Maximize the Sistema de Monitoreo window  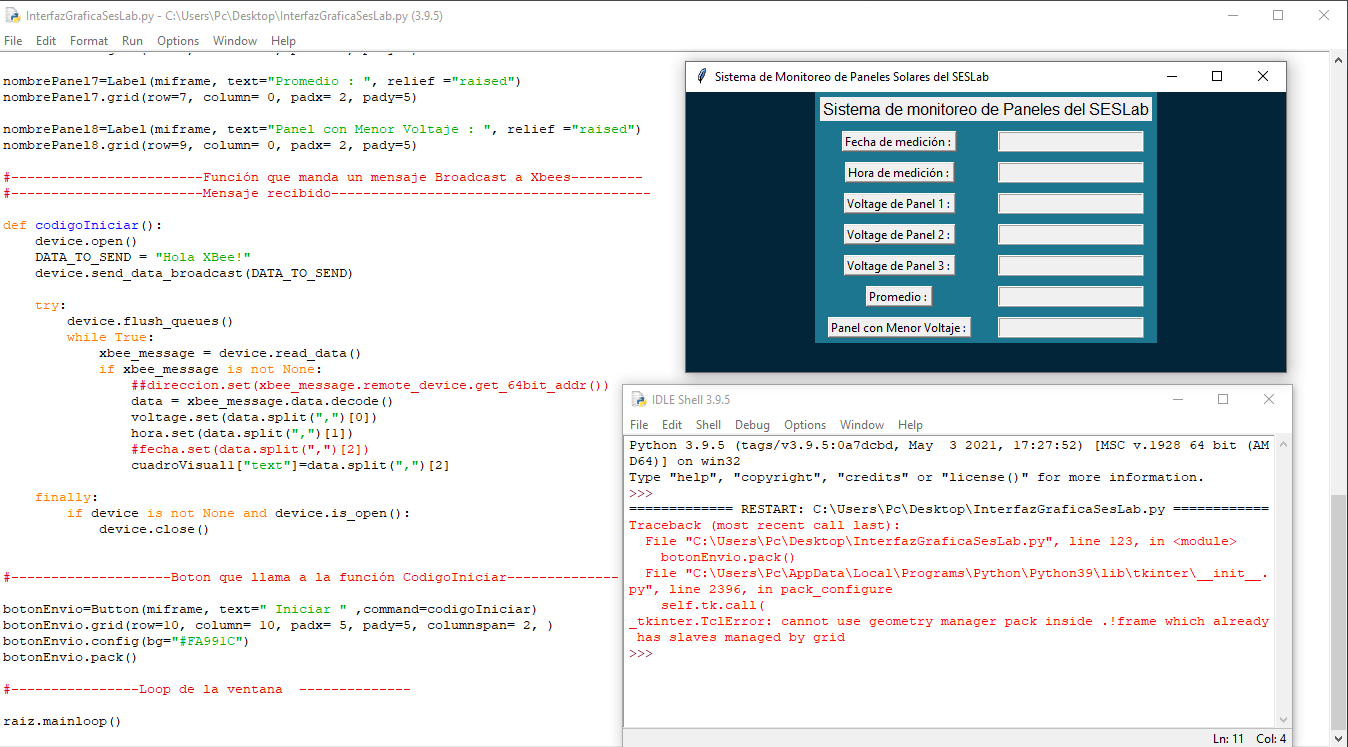[x=1217, y=77]
